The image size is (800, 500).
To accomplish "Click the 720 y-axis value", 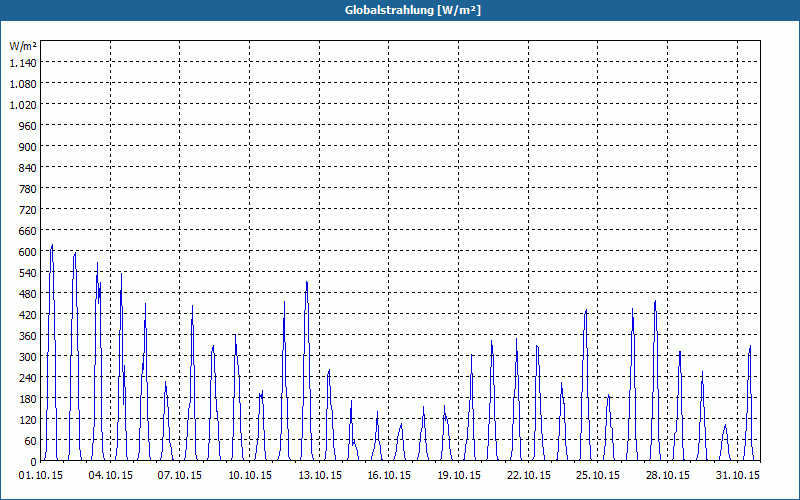I will [x=28, y=210].
